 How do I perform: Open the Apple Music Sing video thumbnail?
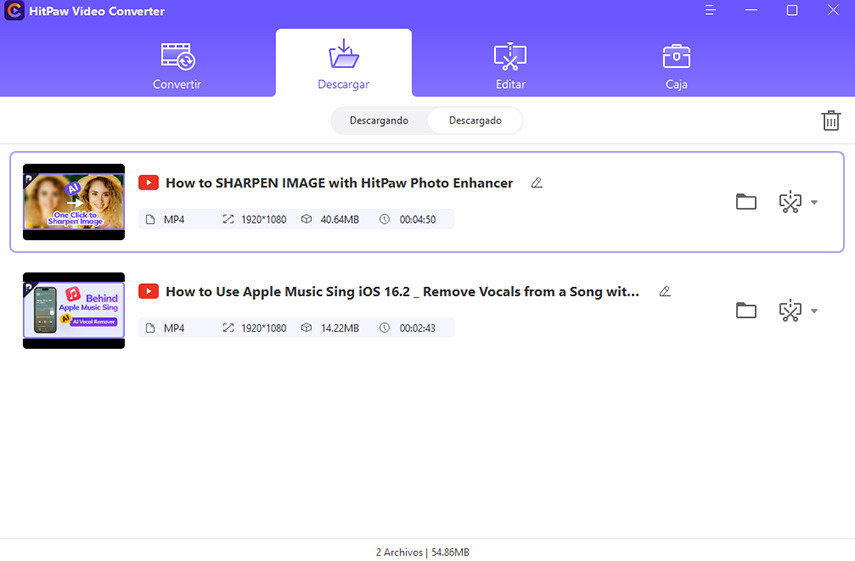point(74,310)
